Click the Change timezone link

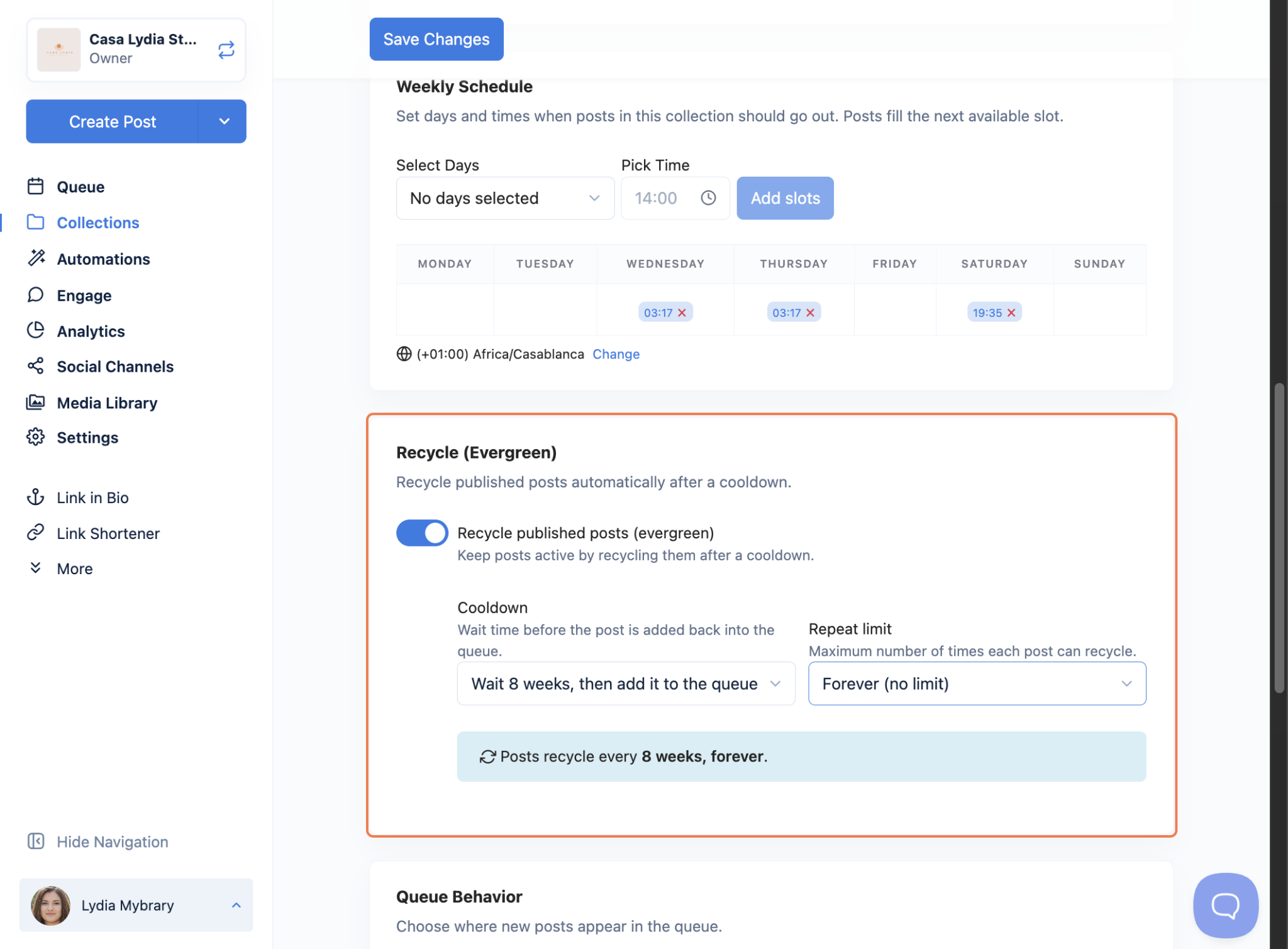[616, 354]
